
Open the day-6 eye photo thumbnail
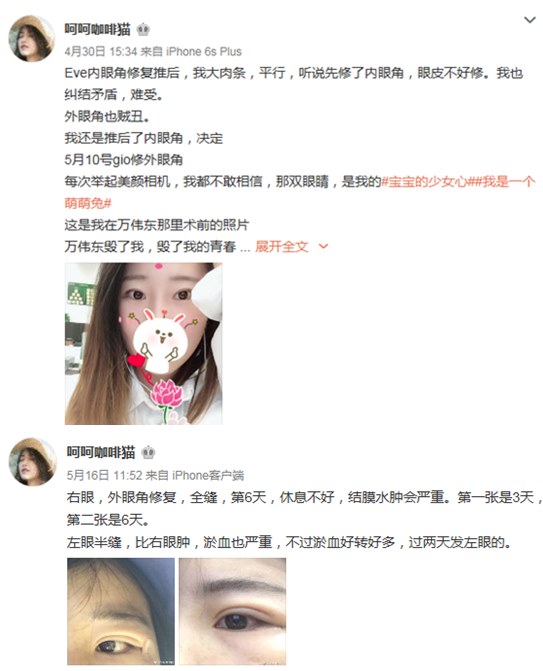coord(232,611)
